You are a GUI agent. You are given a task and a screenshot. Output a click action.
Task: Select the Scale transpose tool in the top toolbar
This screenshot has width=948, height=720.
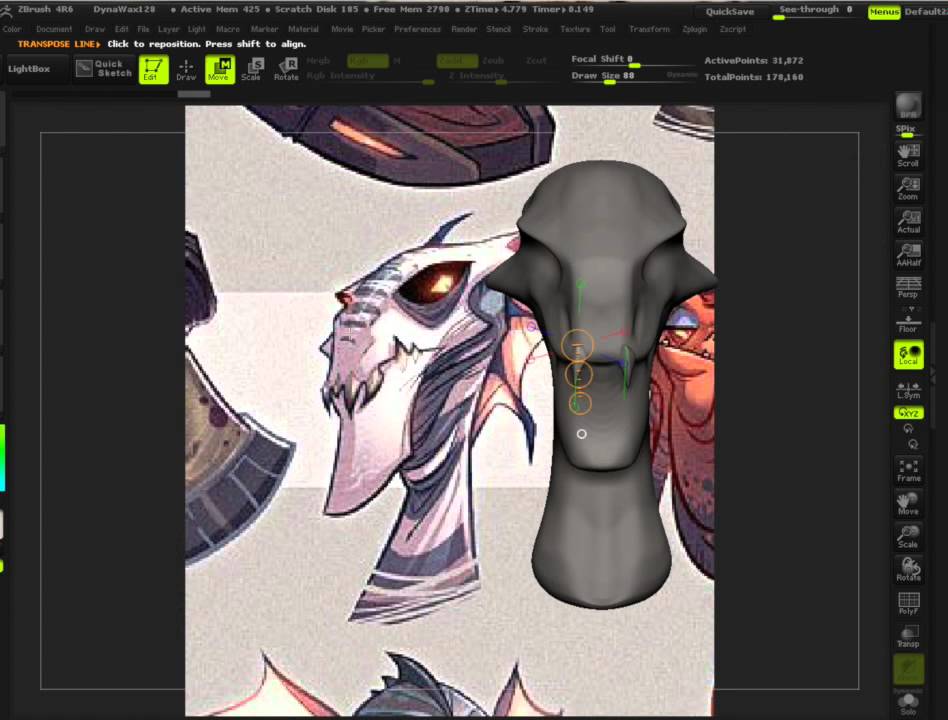coord(252,70)
